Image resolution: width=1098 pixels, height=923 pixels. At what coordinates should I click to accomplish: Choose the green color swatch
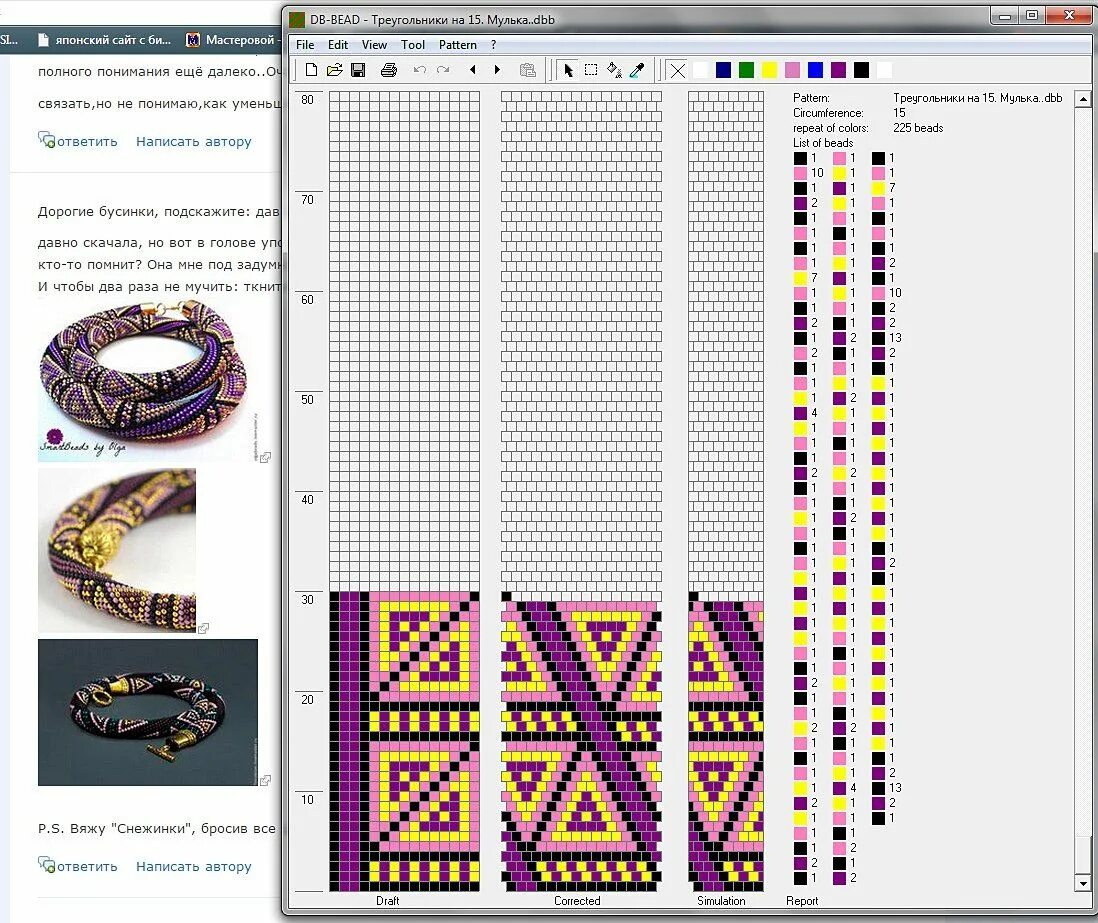coord(746,70)
